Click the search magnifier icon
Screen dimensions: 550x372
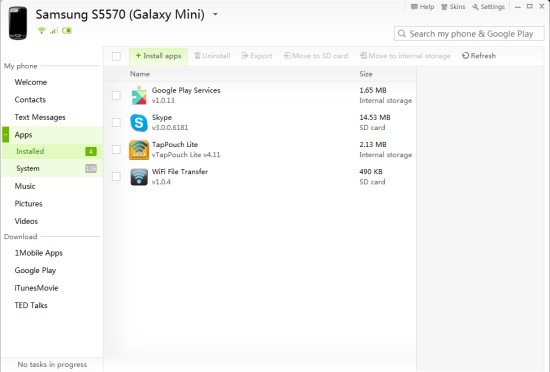click(402, 34)
